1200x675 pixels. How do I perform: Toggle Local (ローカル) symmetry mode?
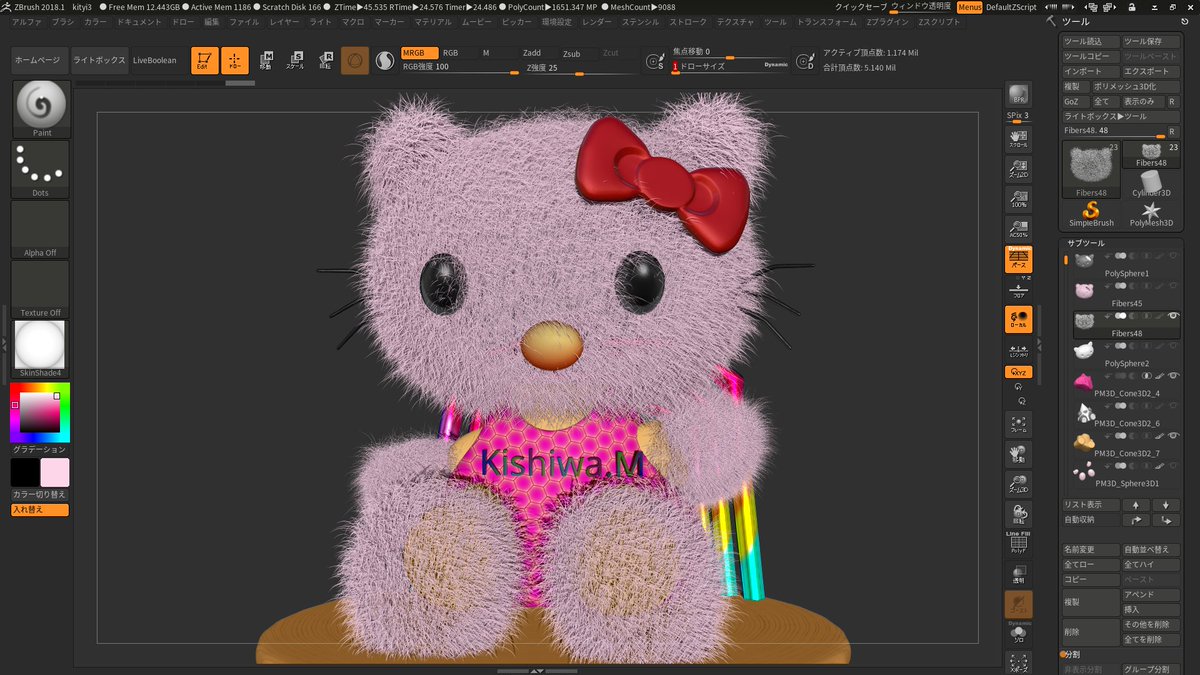coord(1018,319)
